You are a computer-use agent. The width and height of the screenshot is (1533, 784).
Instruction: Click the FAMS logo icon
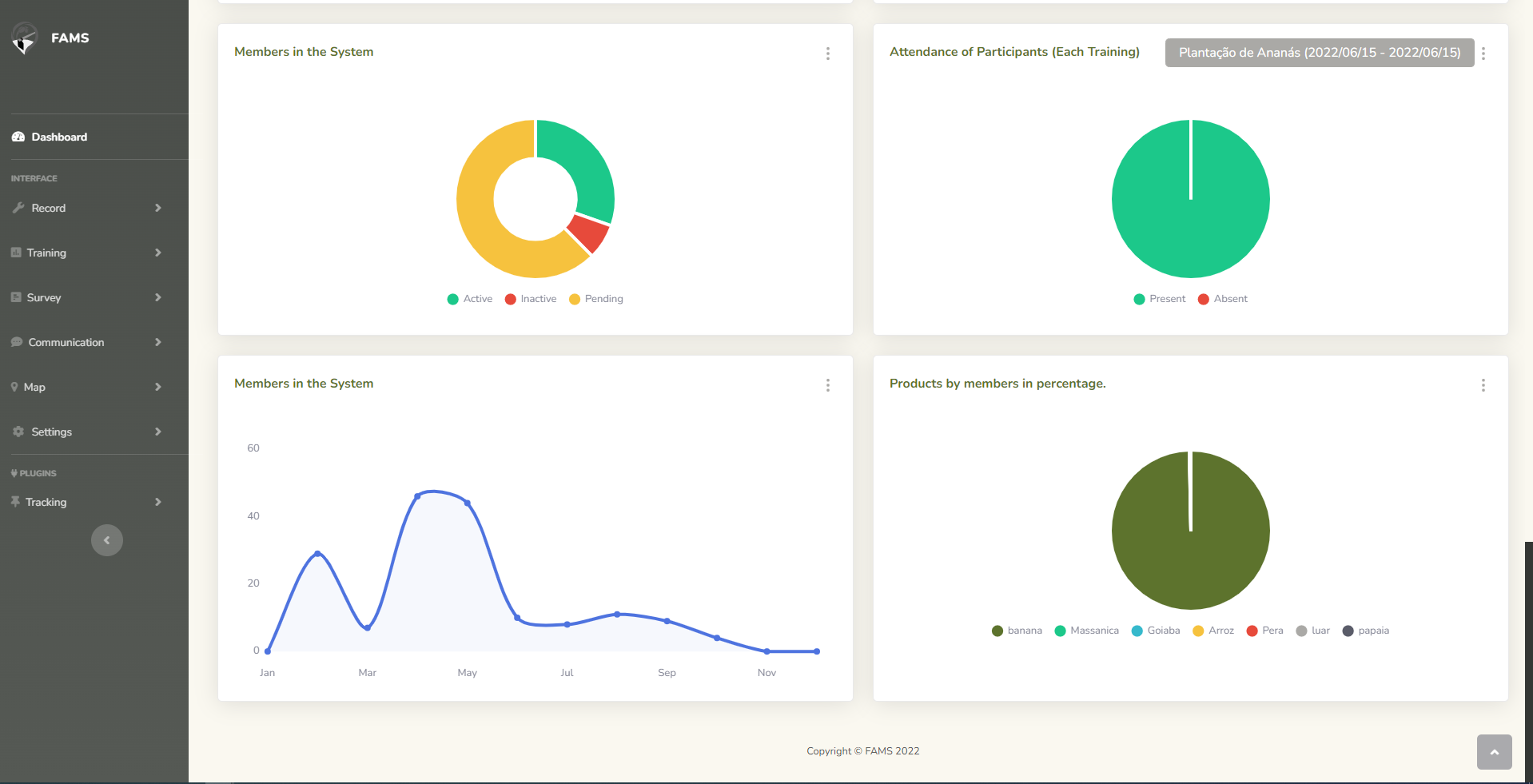coord(25,38)
